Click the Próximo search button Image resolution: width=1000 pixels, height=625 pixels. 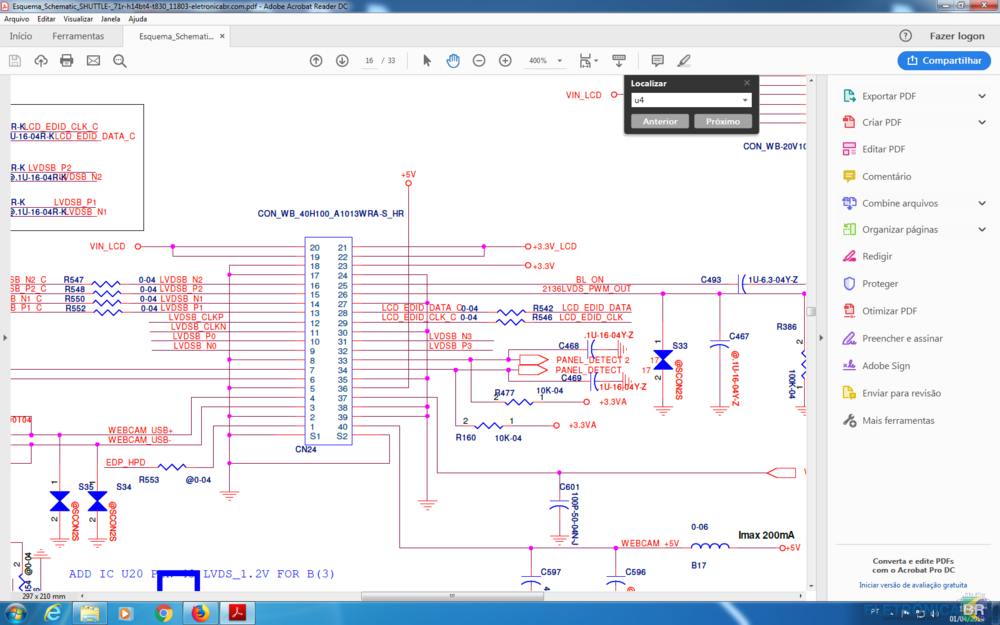pyautogui.click(x=722, y=121)
